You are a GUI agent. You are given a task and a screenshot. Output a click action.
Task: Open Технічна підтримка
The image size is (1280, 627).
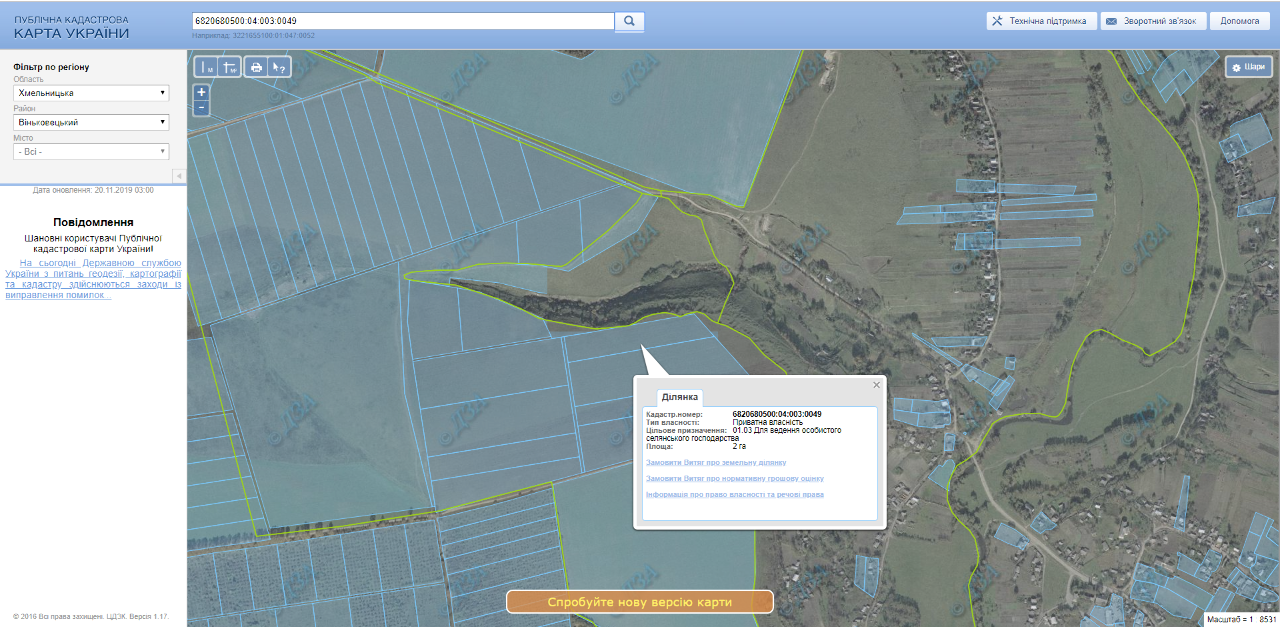(1039, 21)
